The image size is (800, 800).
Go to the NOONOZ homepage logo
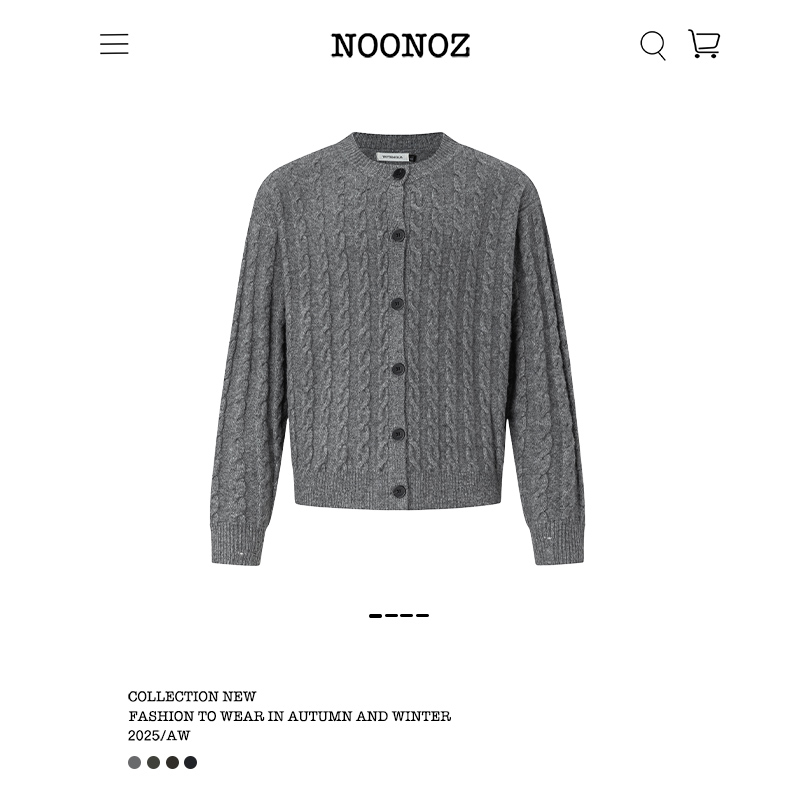pos(401,45)
